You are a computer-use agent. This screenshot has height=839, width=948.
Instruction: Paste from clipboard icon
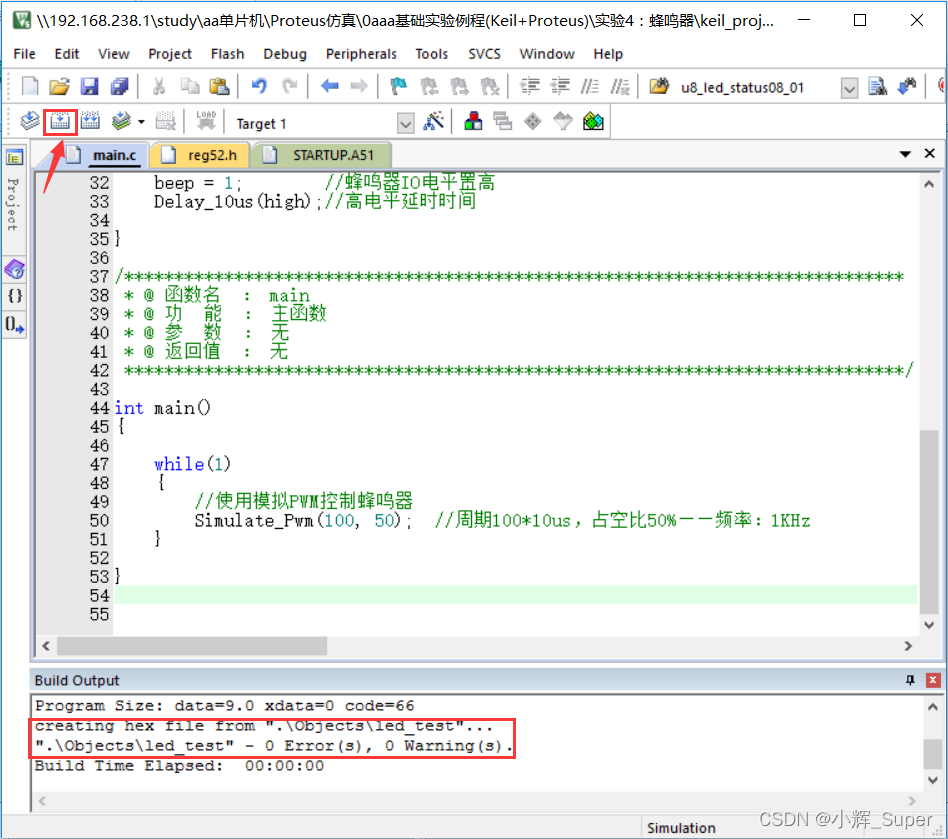[219, 86]
